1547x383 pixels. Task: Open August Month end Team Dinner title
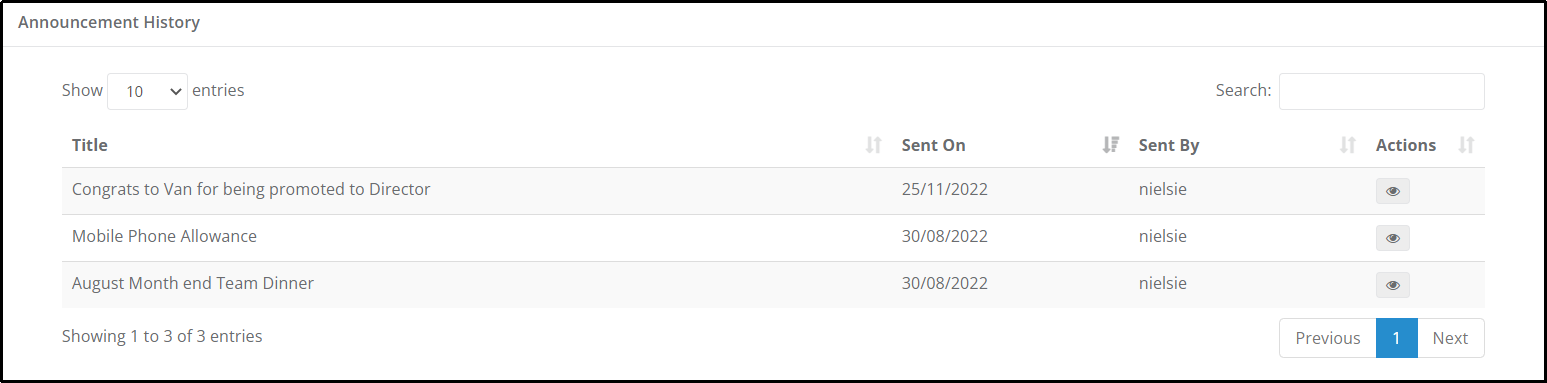pyautogui.click(x=193, y=283)
